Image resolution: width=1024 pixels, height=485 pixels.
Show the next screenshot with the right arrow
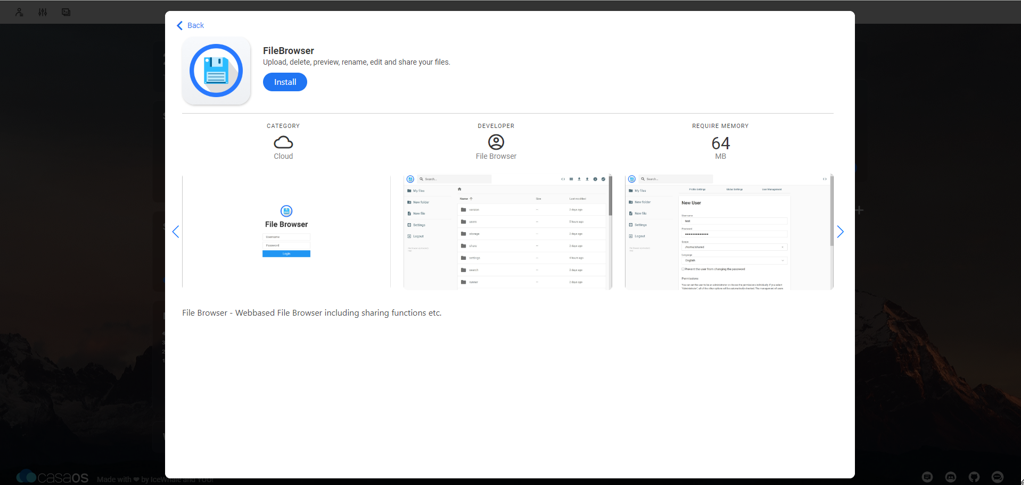click(x=840, y=232)
